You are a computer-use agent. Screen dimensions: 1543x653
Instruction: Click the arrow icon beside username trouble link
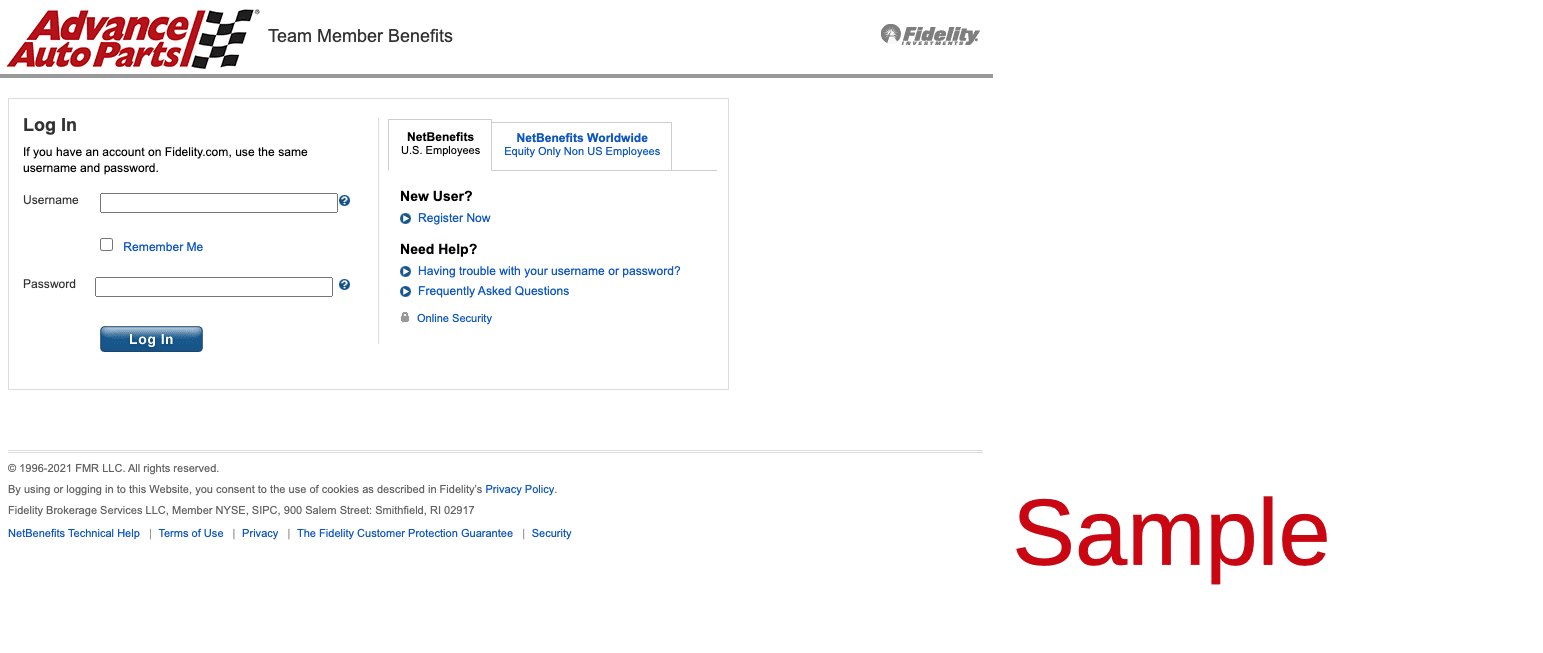(406, 271)
